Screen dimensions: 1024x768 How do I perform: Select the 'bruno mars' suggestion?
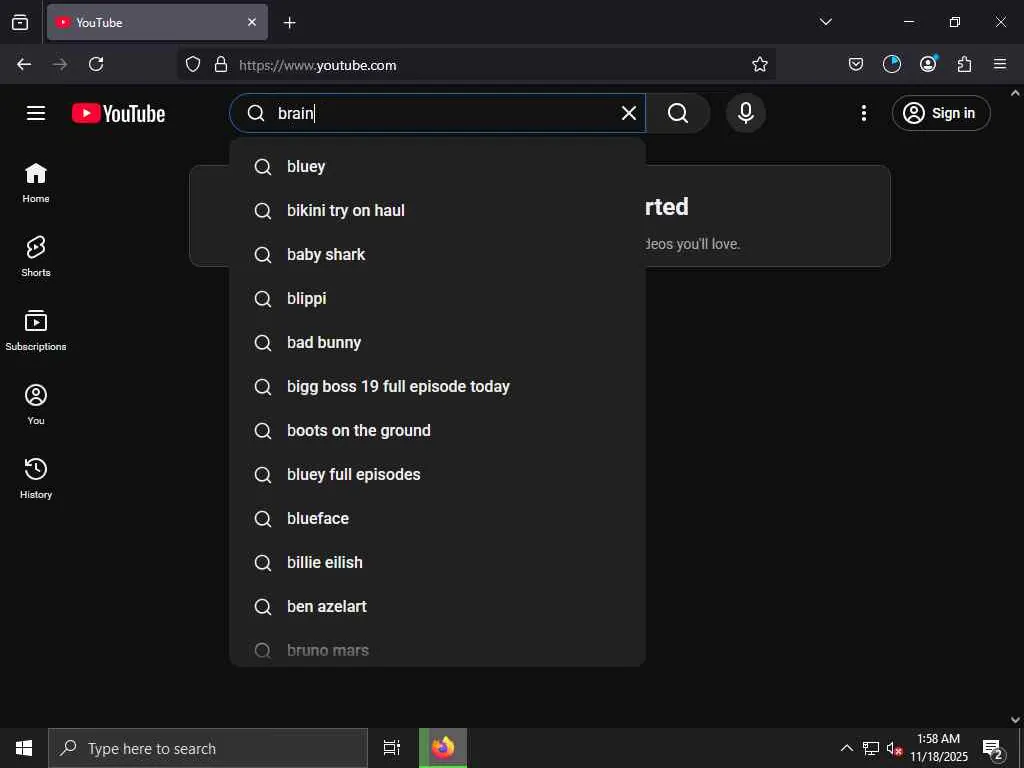(x=438, y=650)
